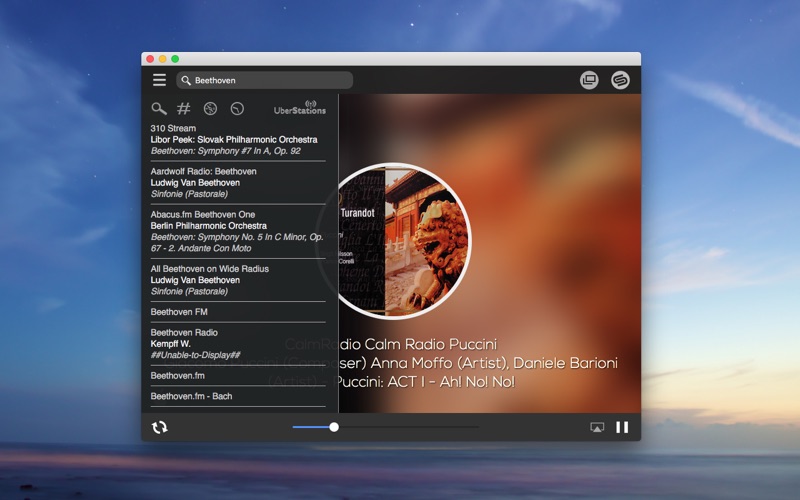Open the hamburger menu

click(x=159, y=80)
